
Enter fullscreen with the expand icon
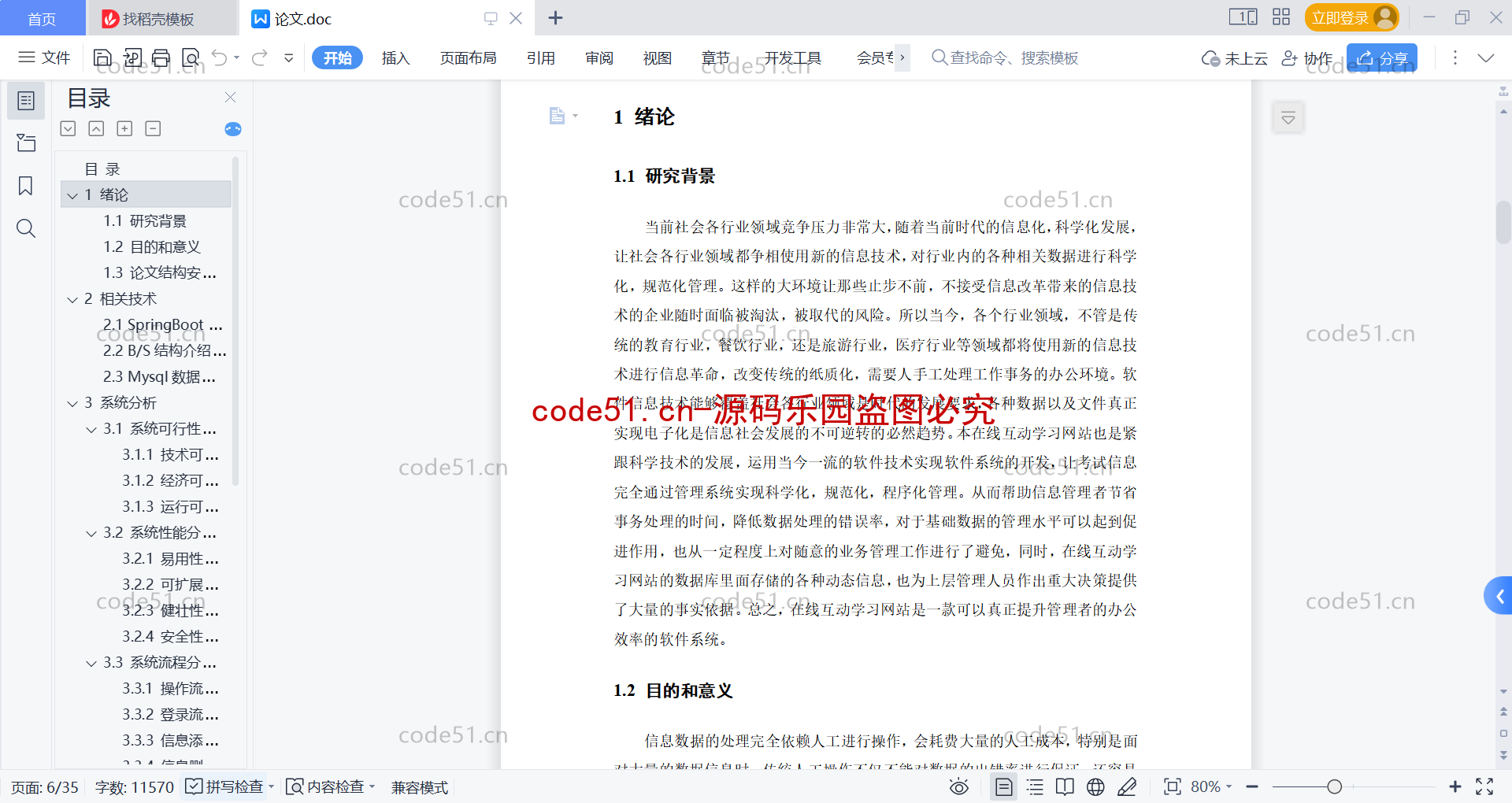[1484, 786]
